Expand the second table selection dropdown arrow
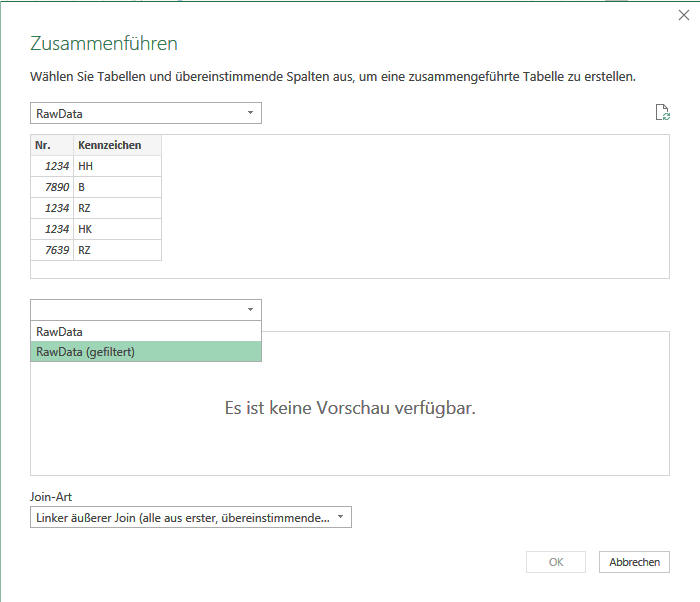The image size is (700, 602). pyautogui.click(x=250, y=309)
